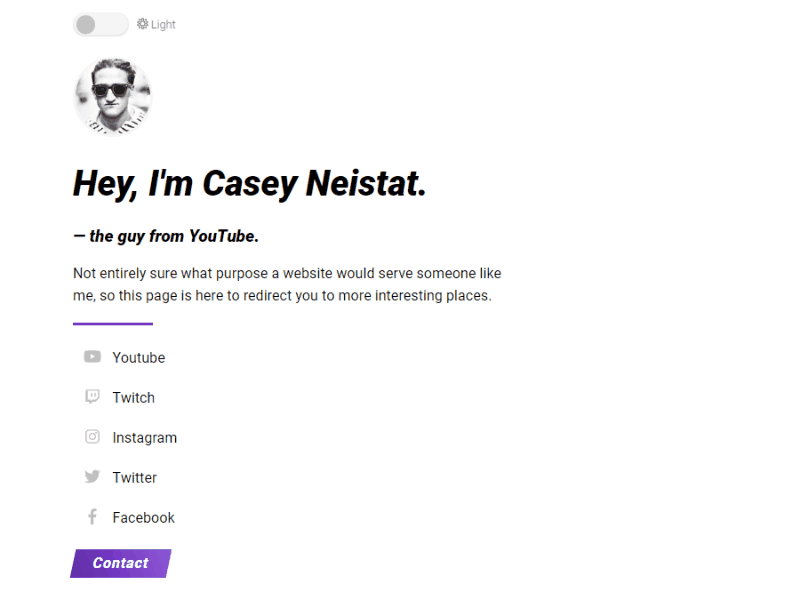800x600 pixels.
Task: Open Casey's profile photo
Action: tap(113, 97)
